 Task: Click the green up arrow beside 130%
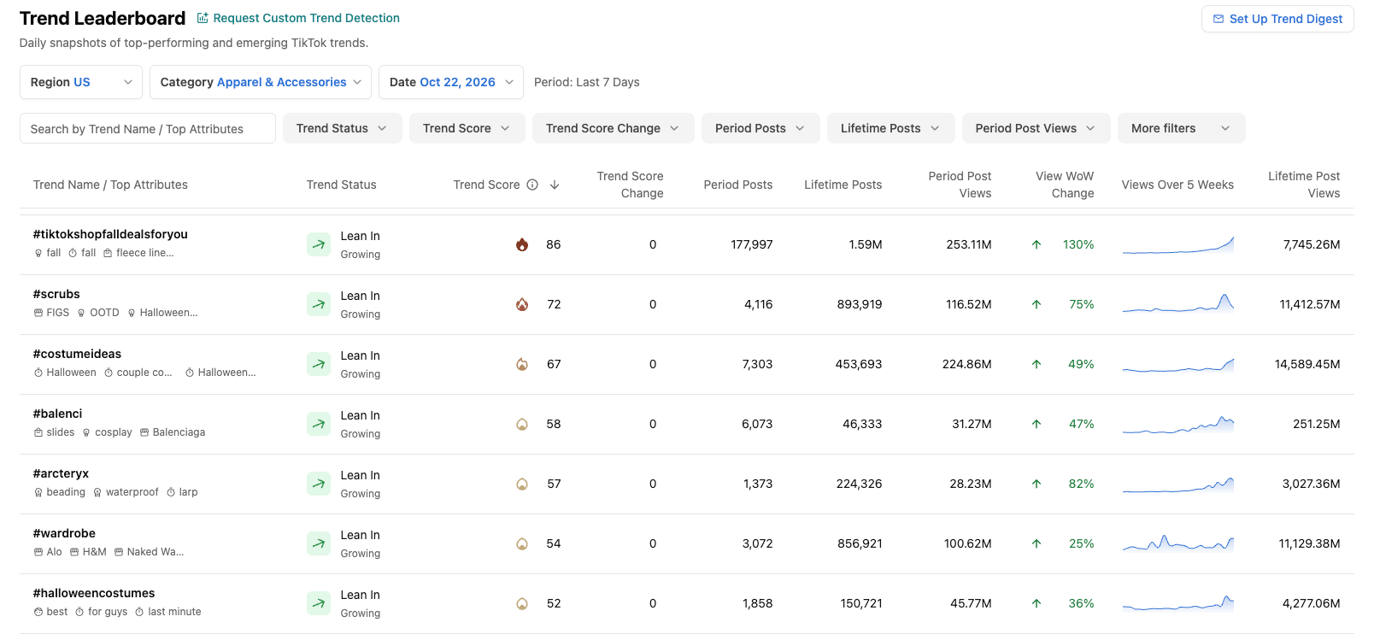1036,245
